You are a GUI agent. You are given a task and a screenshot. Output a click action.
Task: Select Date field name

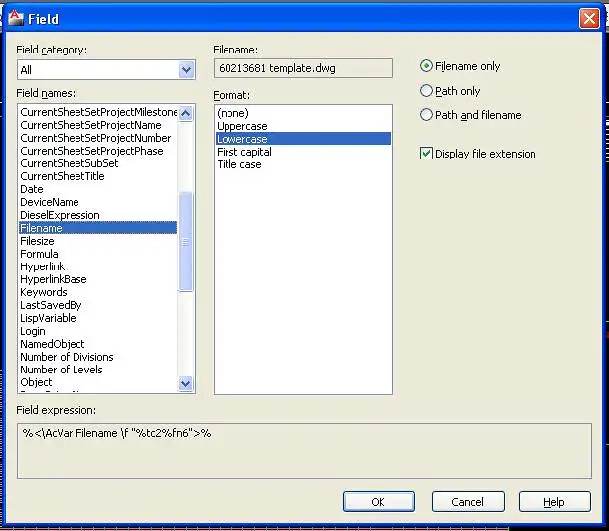coord(98,189)
